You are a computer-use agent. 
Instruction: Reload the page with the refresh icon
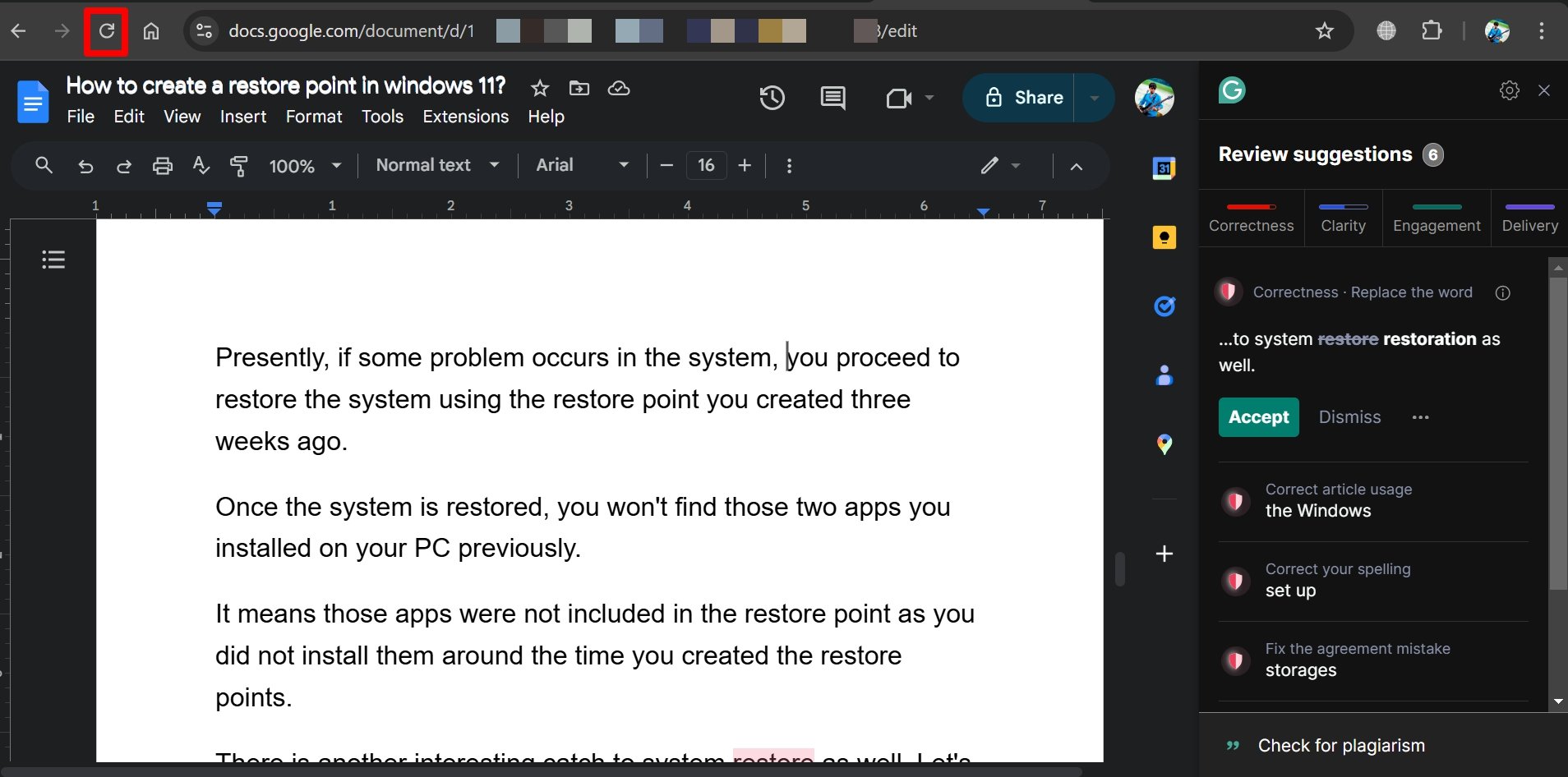coord(107,31)
